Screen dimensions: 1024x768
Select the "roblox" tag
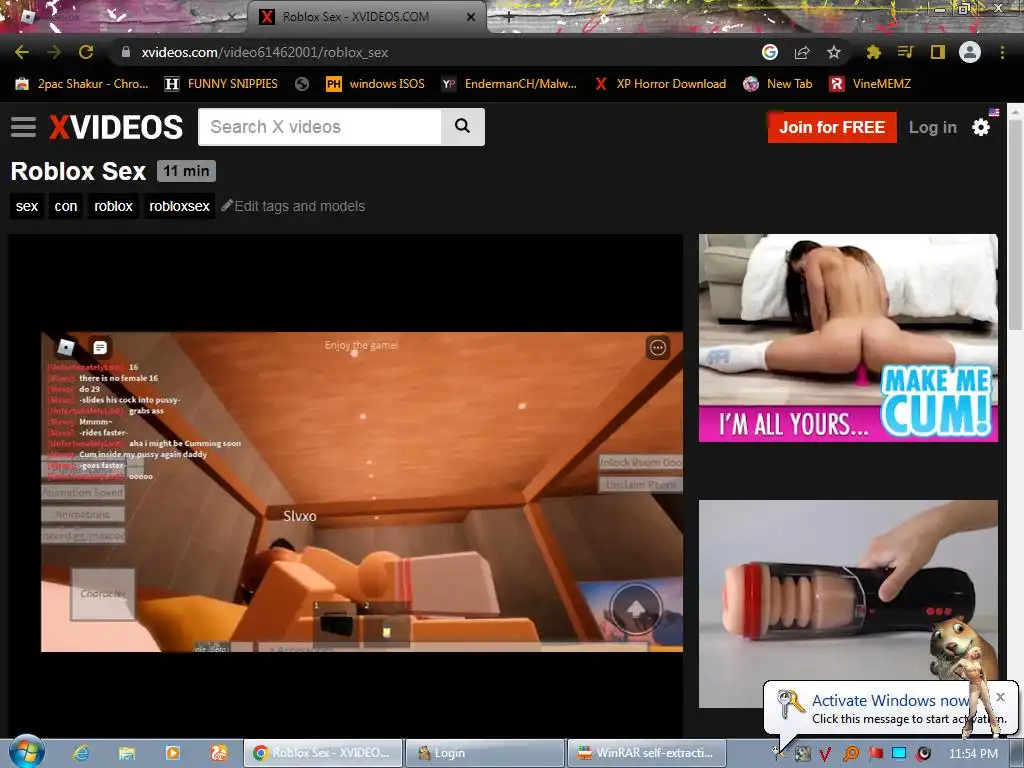pos(114,206)
